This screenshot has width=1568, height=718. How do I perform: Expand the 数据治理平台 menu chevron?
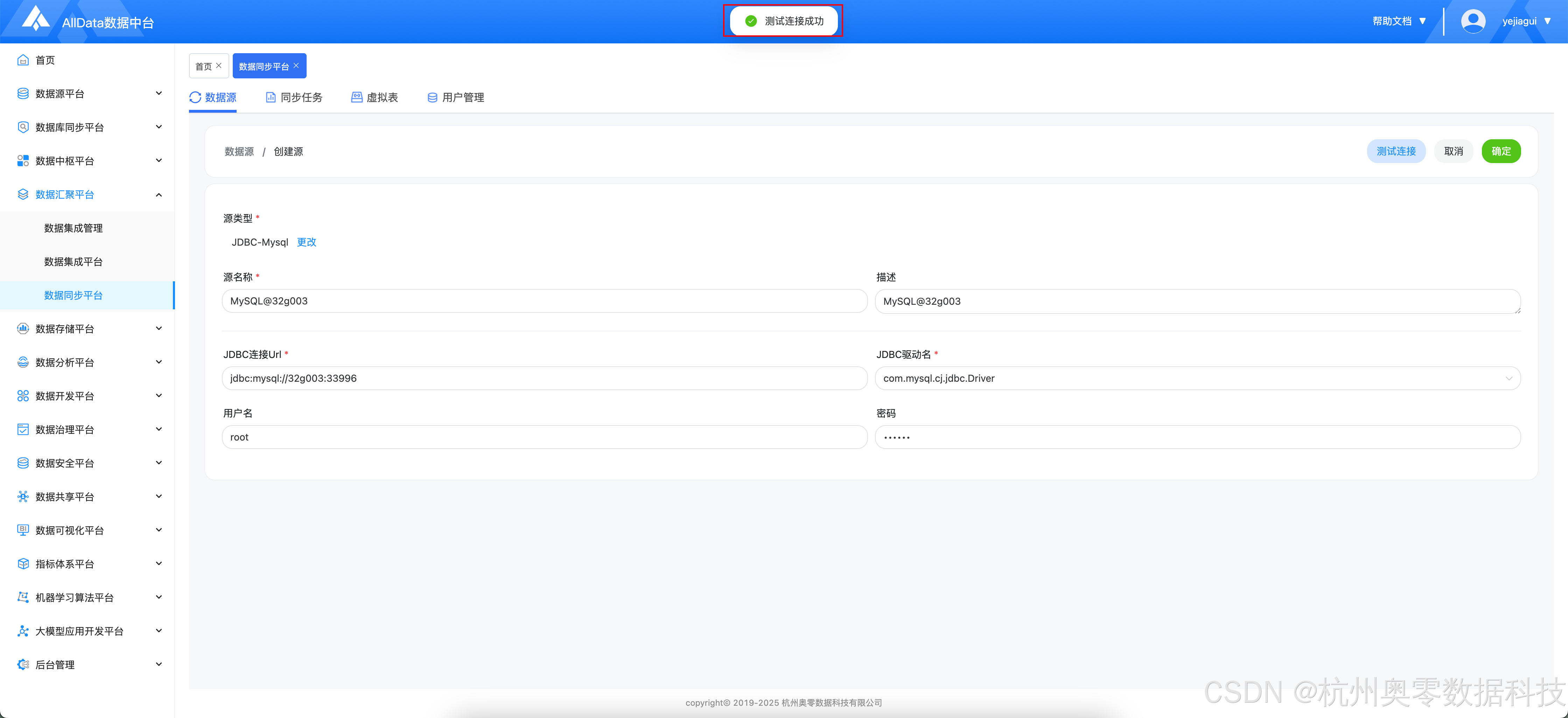[159, 430]
